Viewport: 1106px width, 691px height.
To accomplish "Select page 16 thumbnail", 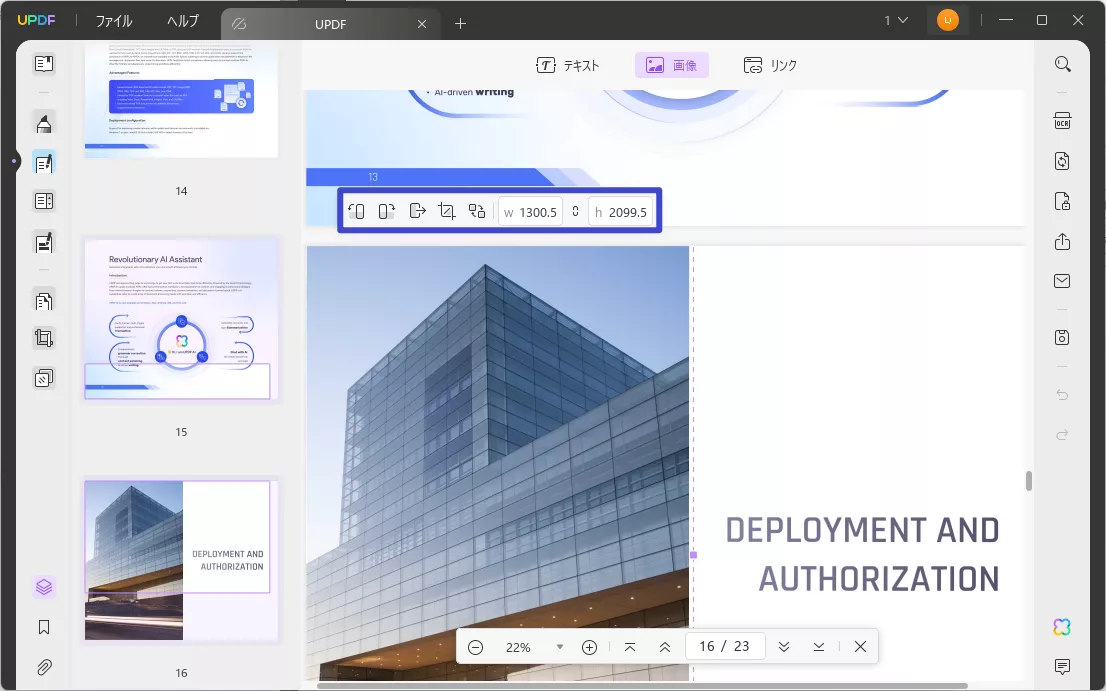I will [x=181, y=561].
